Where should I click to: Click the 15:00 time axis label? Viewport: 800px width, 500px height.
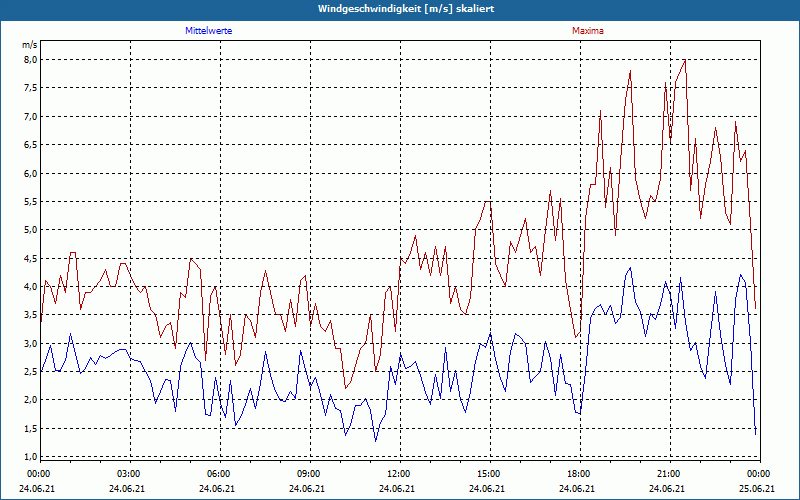pyautogui.click(x=489, y=474)
